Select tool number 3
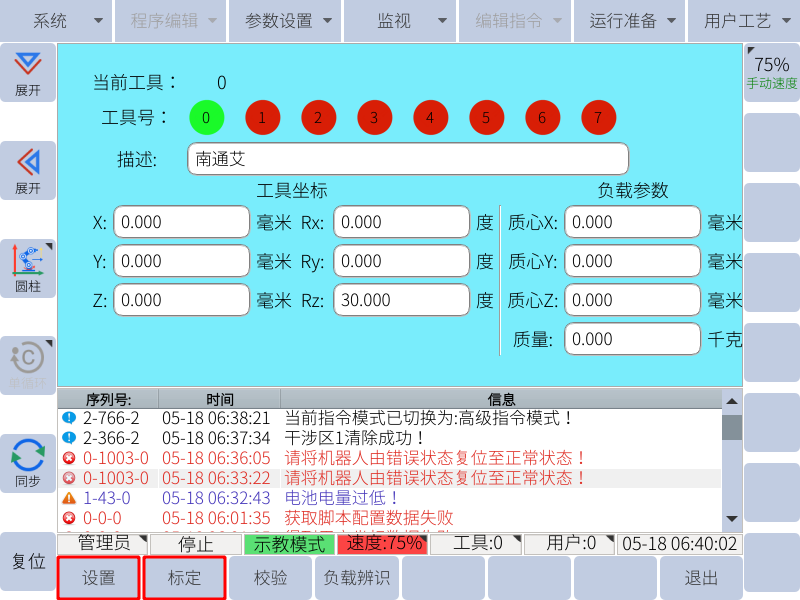This screenshot has height=600, width=800. pos(374,117)
